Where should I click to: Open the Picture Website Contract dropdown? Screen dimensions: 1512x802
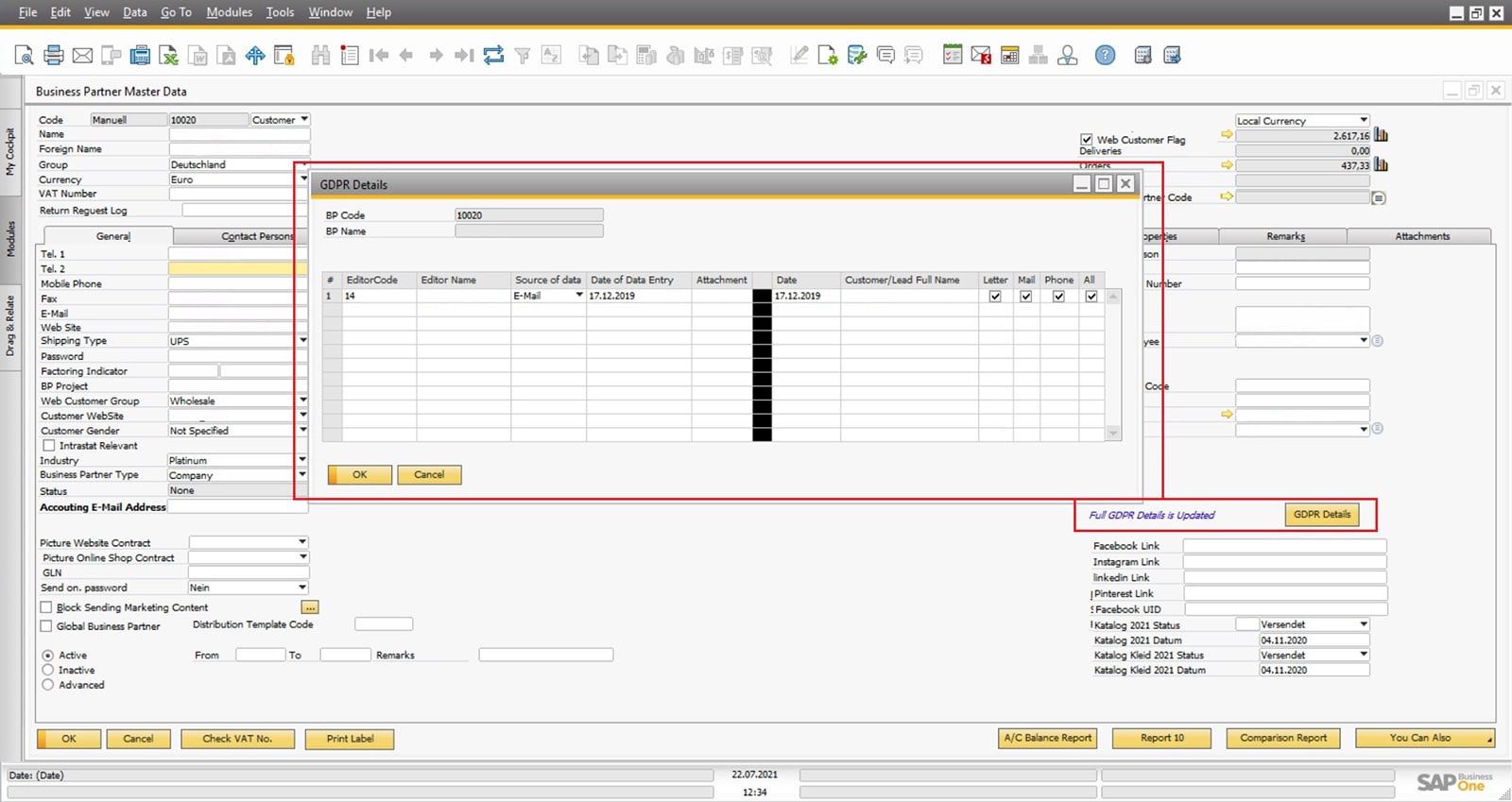coord(302,542)
